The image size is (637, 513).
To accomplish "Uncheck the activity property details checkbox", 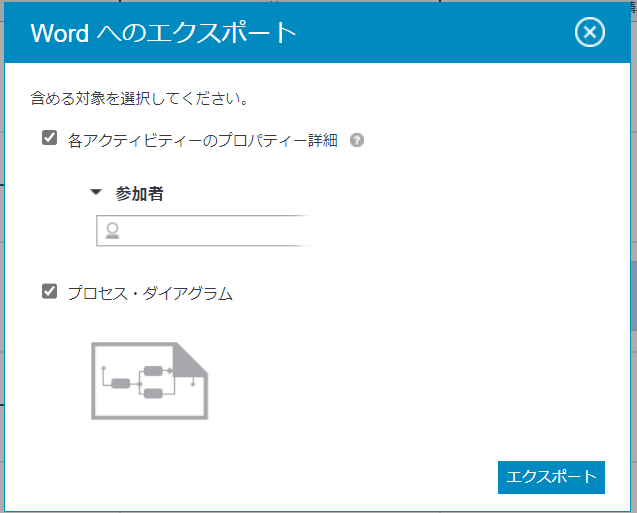I will 50,138.
